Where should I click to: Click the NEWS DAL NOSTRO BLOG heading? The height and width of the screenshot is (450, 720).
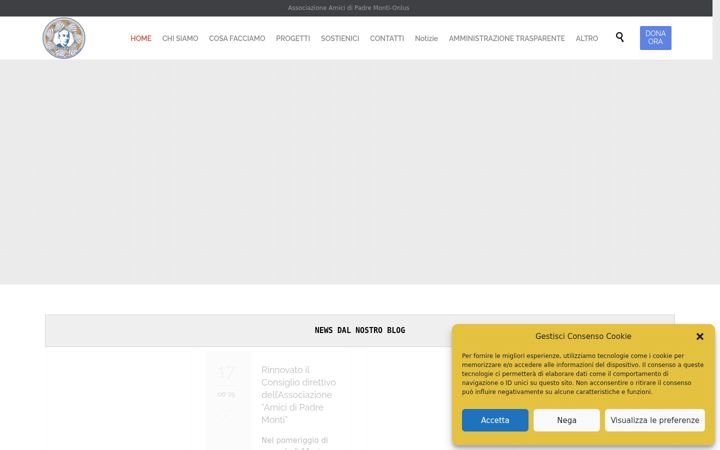coord(360,330)
